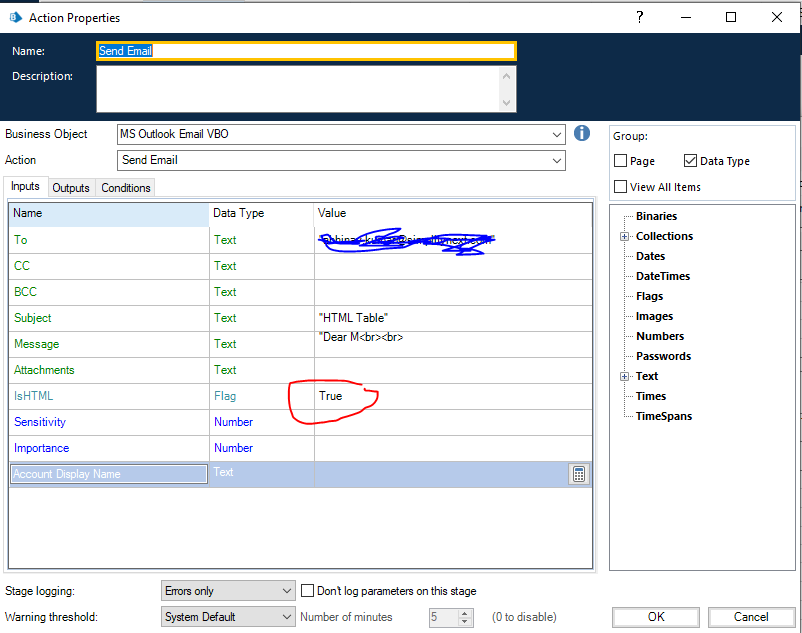
Task: Select Flags in the data tree
Action: click(x=649, y=296)
